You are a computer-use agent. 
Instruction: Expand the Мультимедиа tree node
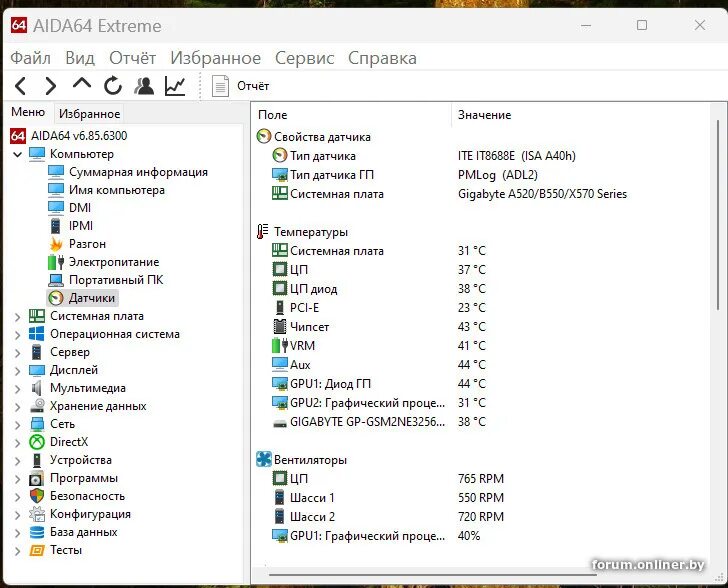[x=18, y=389]
